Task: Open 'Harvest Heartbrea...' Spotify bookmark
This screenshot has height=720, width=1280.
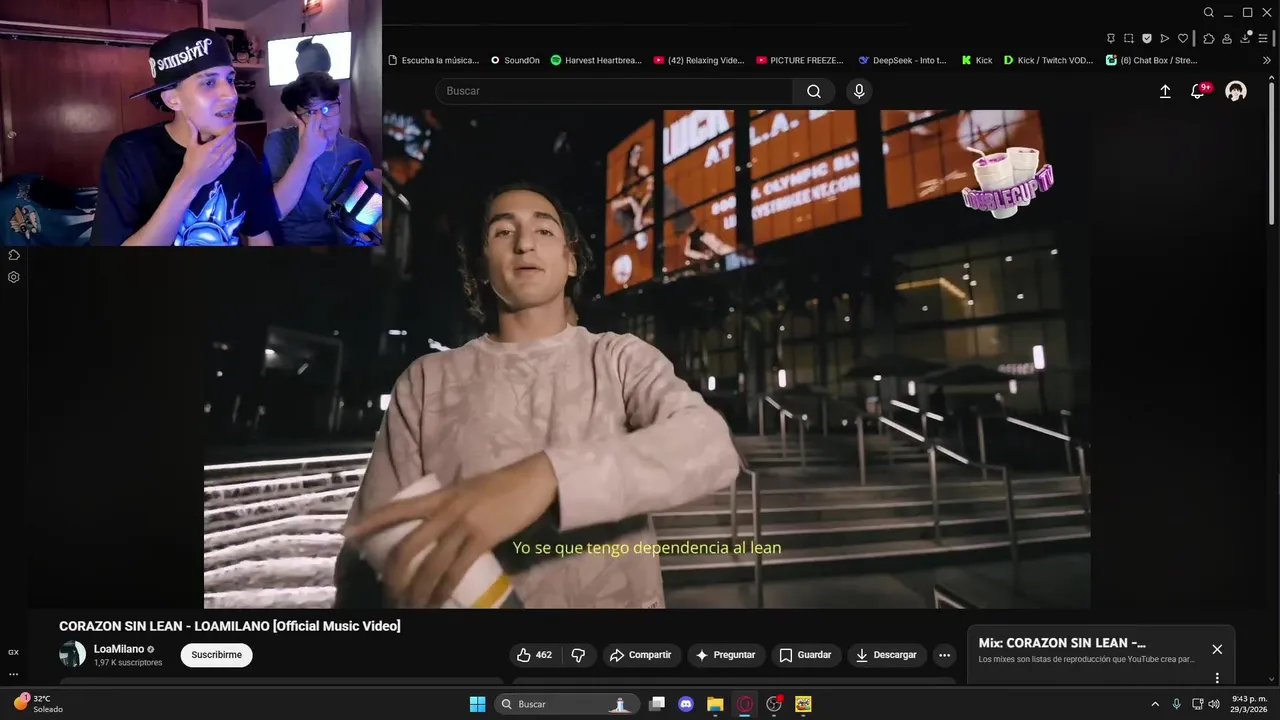Action: pos(596,60)
